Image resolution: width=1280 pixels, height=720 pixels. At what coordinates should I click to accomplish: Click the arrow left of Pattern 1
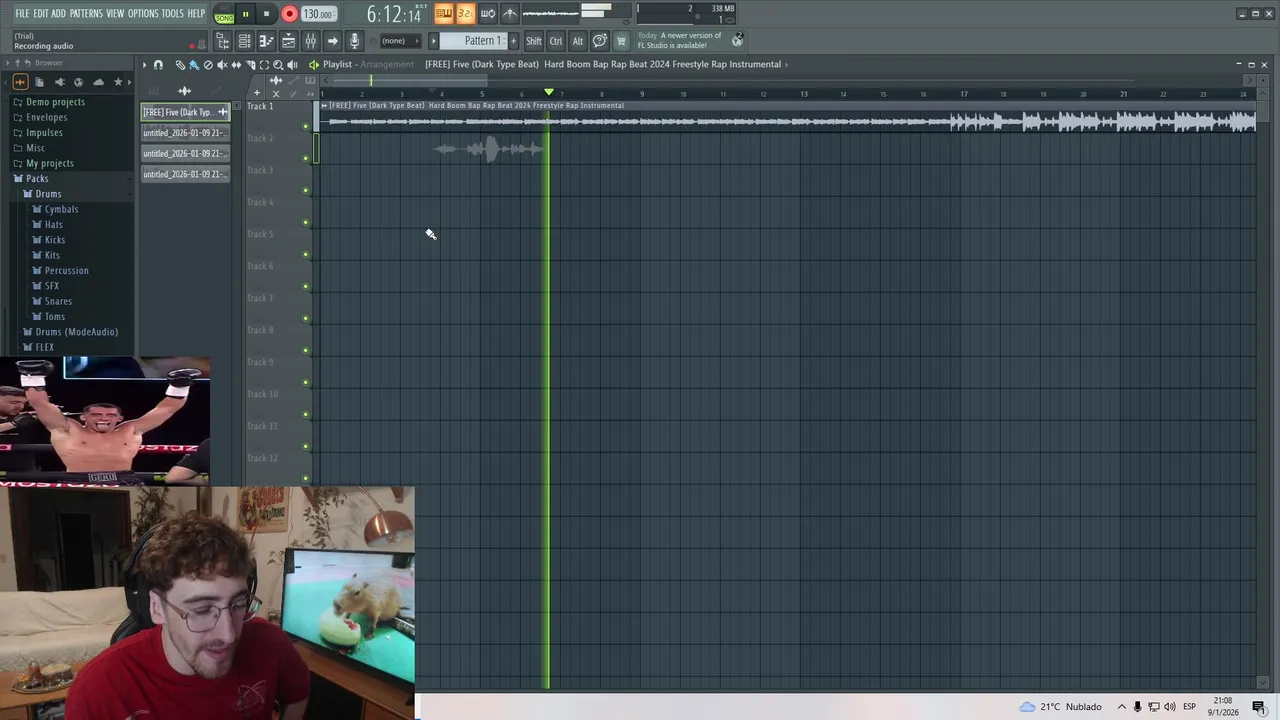tap(433, 41)
